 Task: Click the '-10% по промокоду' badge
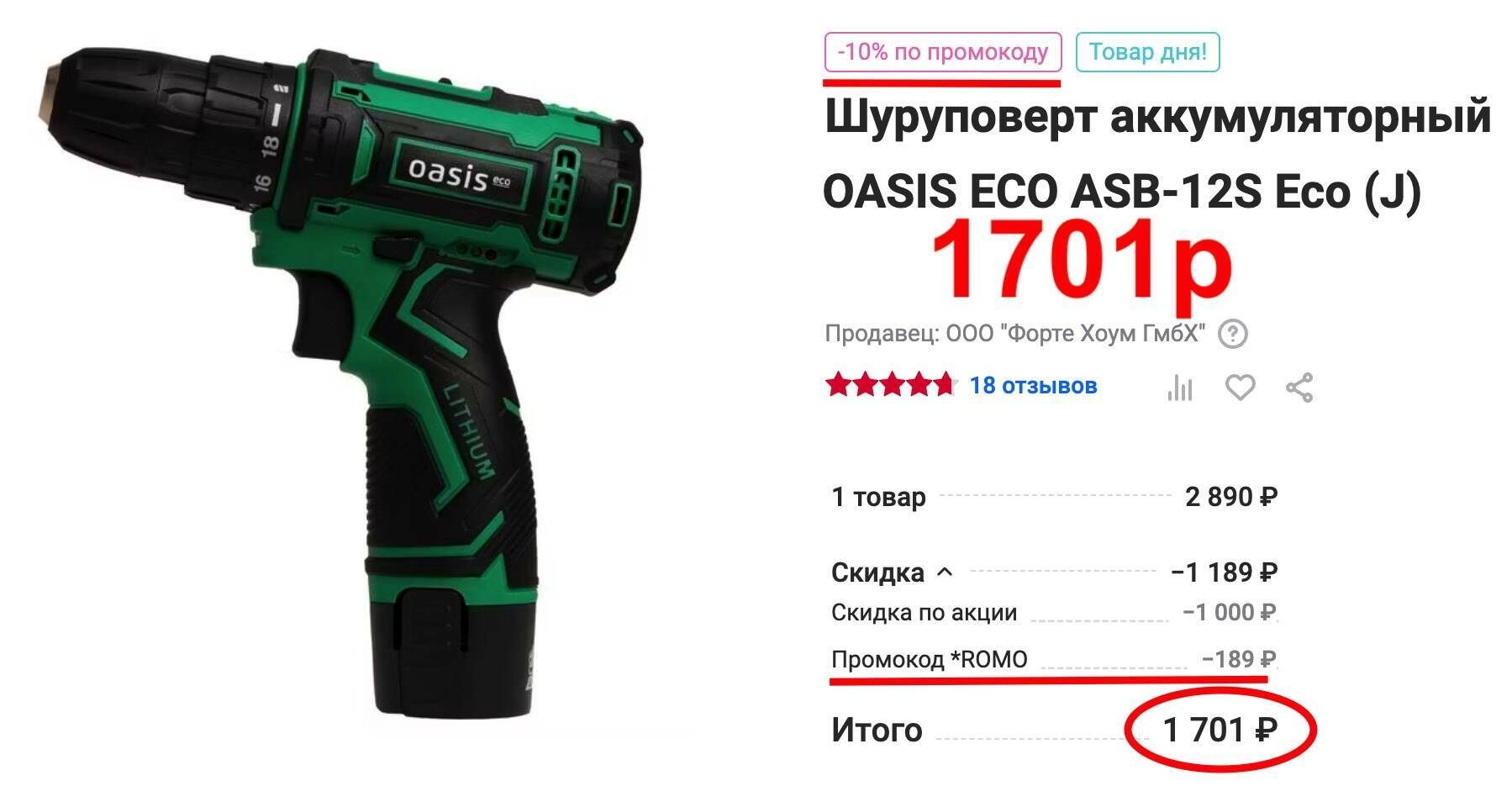pyautogui.click(x=943, y=52)
